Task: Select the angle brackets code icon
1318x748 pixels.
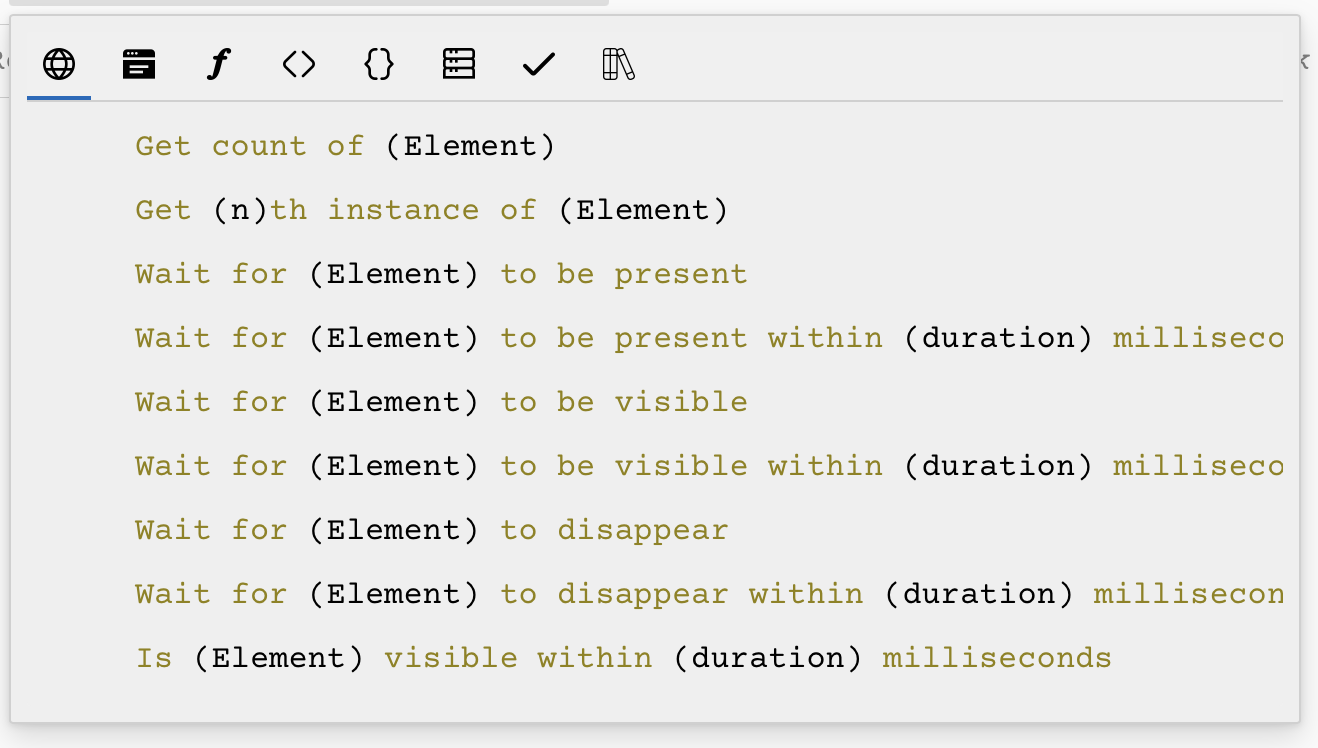Action: coord(298,64)
